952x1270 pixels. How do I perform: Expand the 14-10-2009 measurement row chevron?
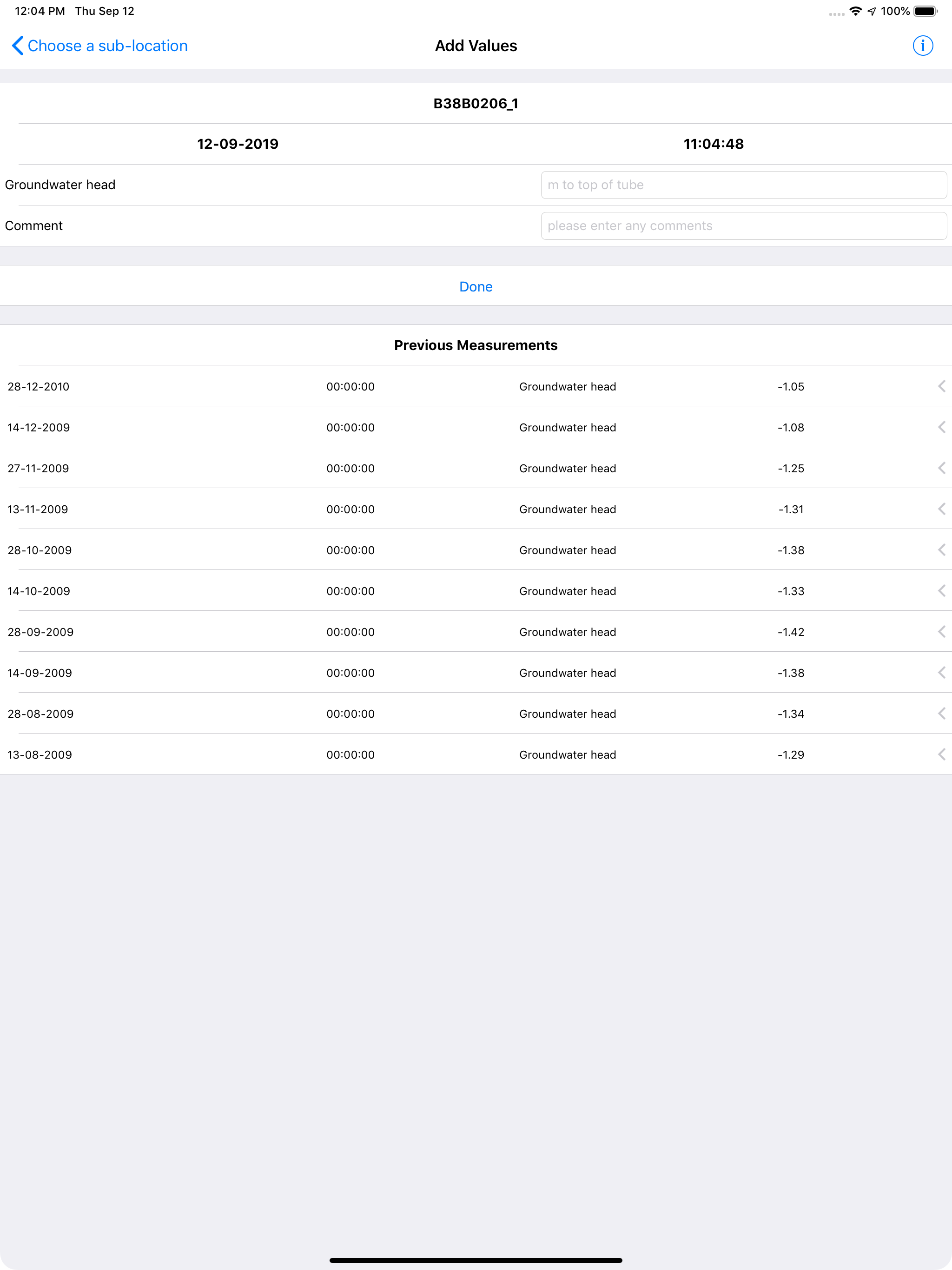[x=942, y=591]
